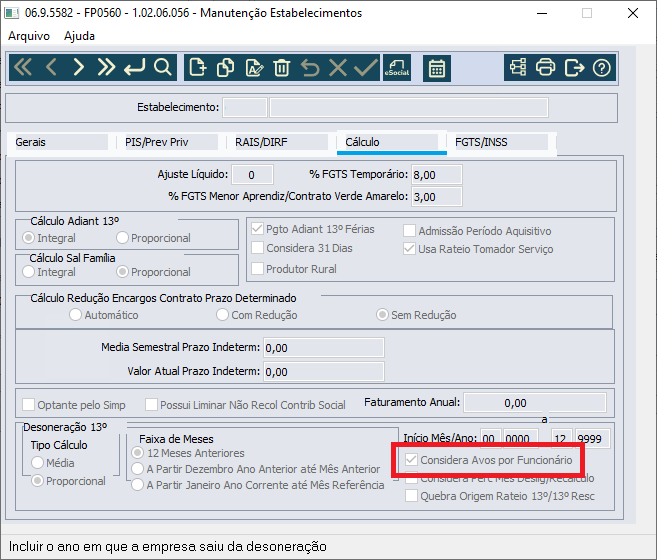Open the hierarchy structure icon
This screenshot has height=560, width=657.
tap(518, 67)
